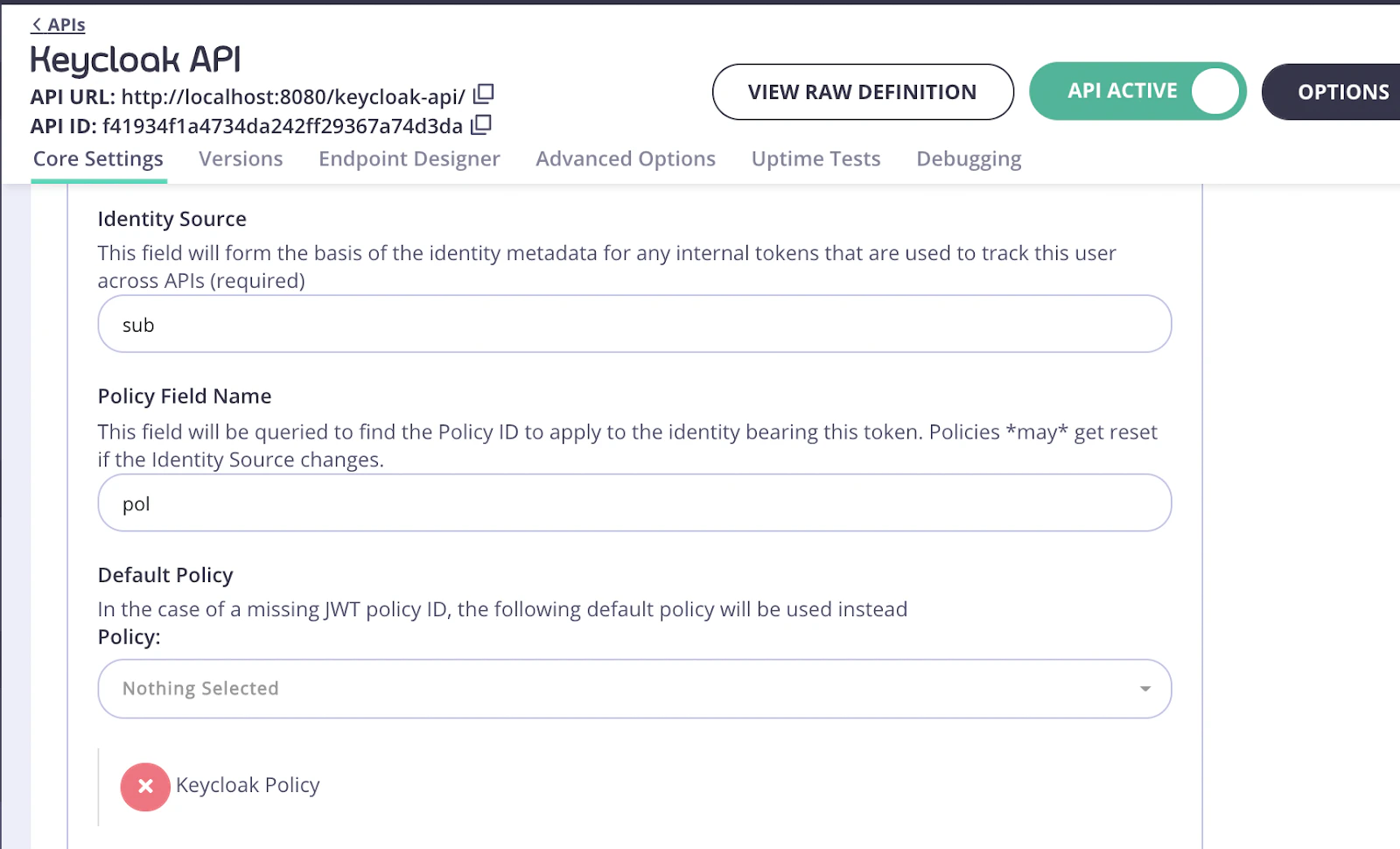The width and height of the screenshot is (1400, 849).
Task: Go to the Advanced Options tab
Action: 626,159
